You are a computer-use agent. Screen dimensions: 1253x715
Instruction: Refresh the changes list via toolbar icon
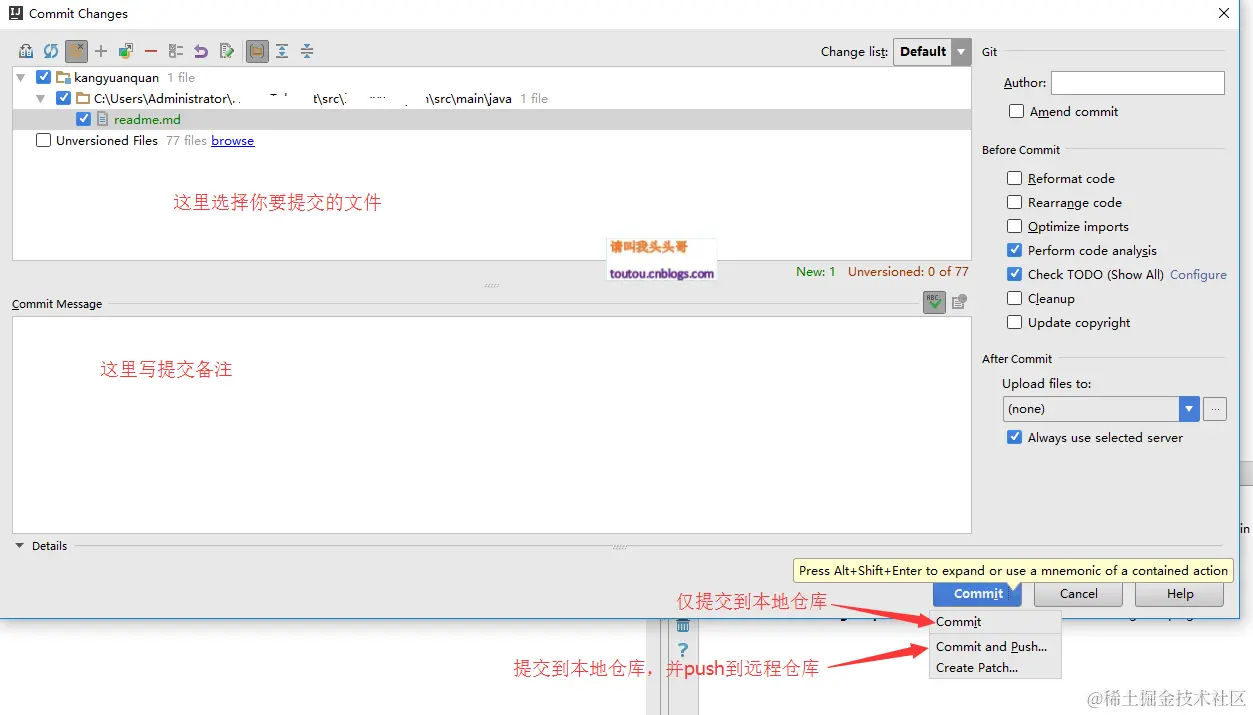[51, 50]
